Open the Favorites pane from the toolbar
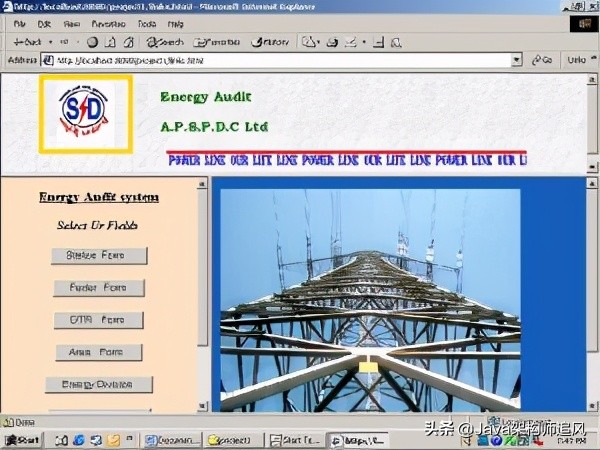This screenshot has height=450, width=600. pyautogui.click(x=217, y=42)
